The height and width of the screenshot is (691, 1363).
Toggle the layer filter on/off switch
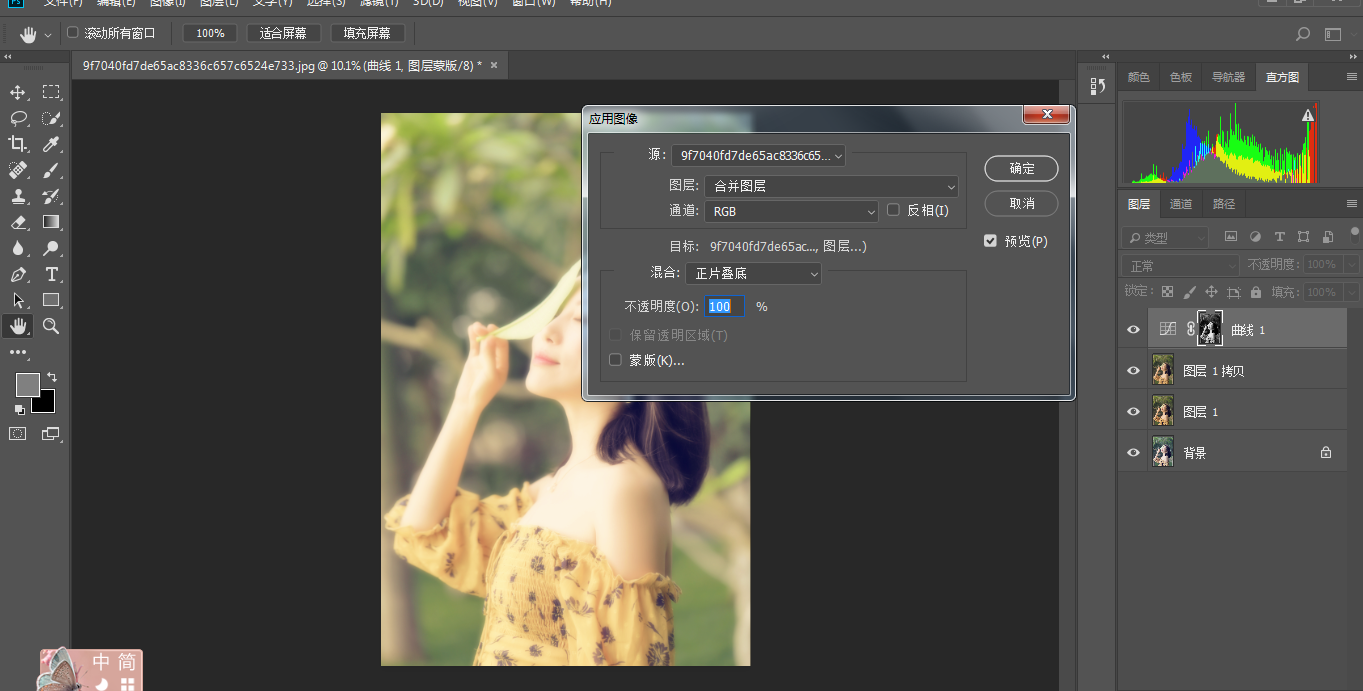point(1354,235)
